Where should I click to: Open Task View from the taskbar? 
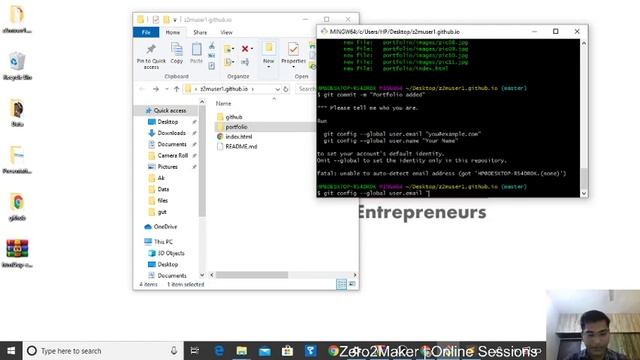pos(195,351)
